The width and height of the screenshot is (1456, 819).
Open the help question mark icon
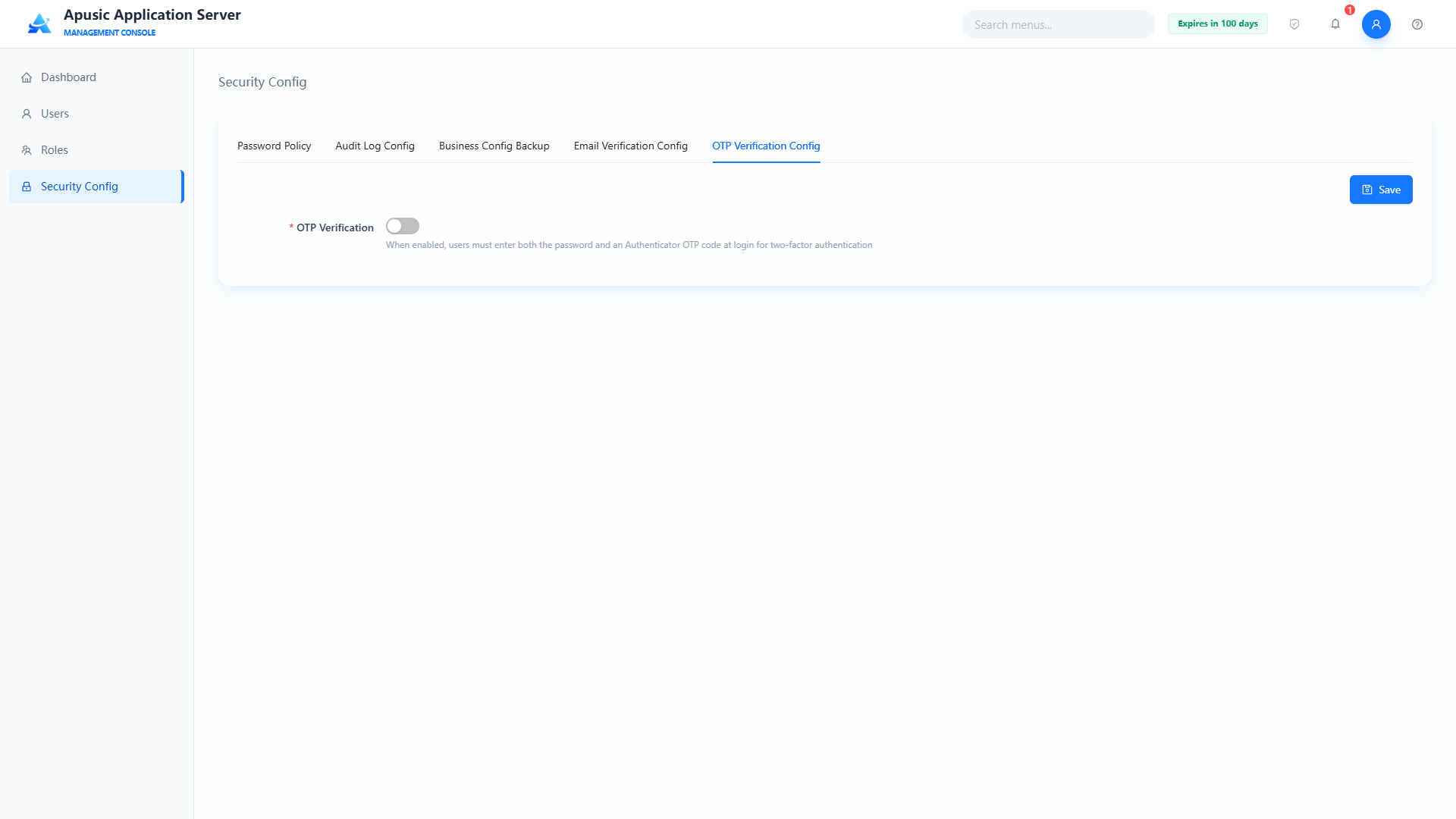coord(1417,24)
